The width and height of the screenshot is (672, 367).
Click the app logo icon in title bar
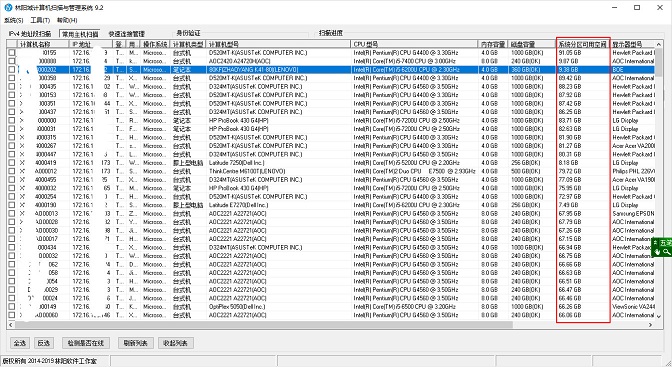[x=8, y=7]
